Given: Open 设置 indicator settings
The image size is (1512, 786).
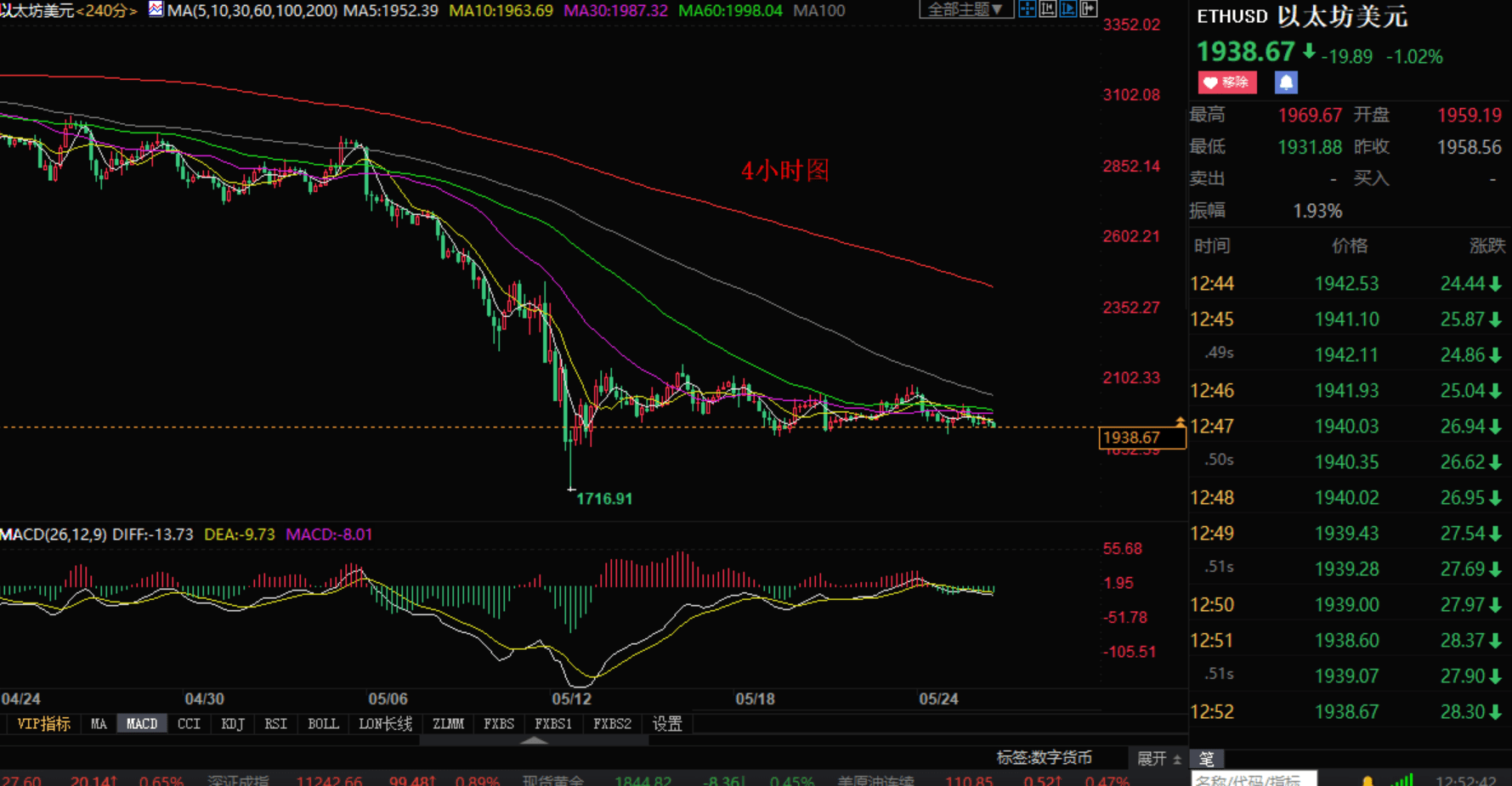Looking at the screenshot, I should [x=667, y=724].
